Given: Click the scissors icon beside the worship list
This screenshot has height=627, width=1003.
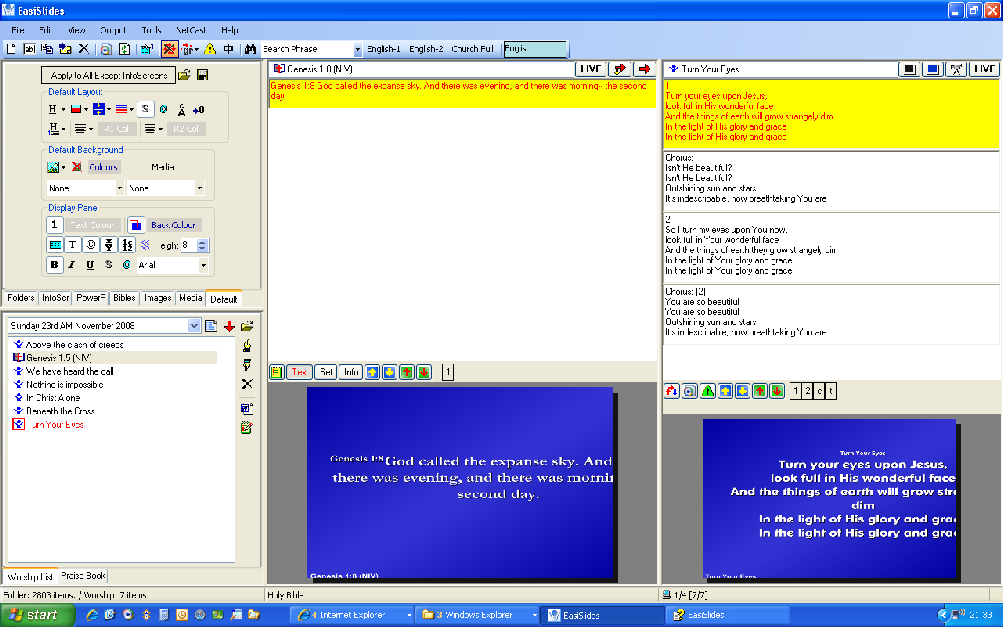Looking at the screenshot, I should click(247, 384).
